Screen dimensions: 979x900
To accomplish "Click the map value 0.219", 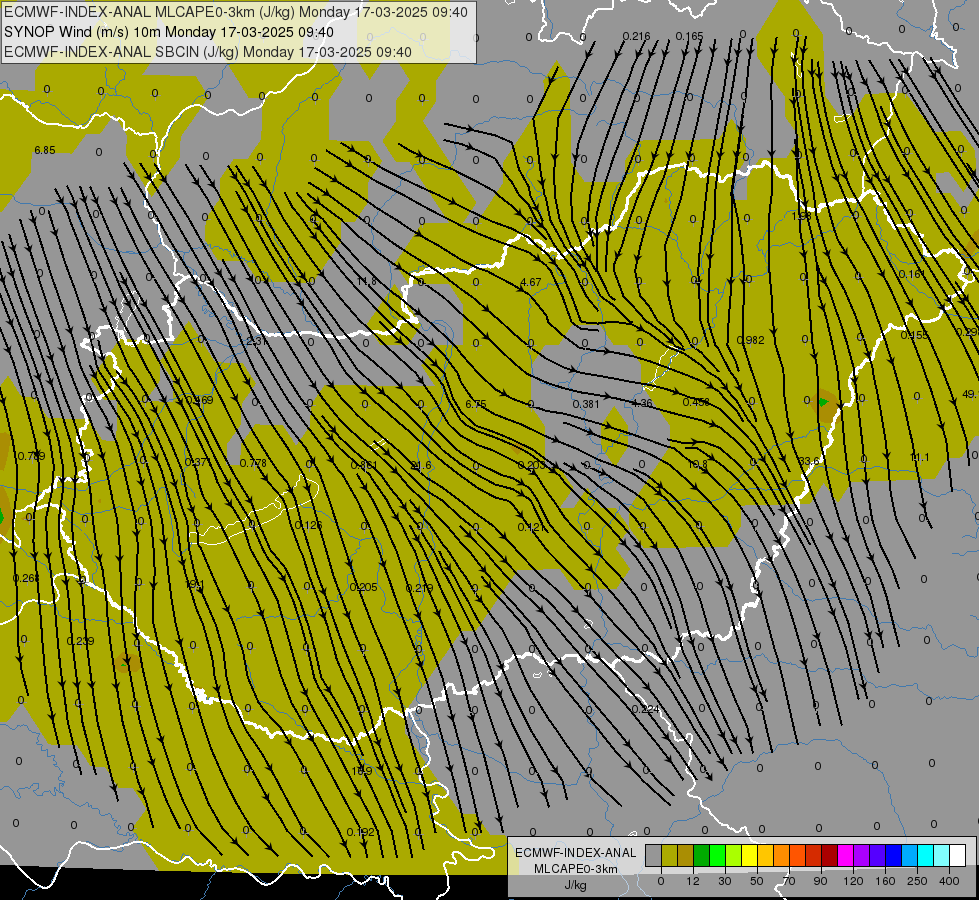I will 420,588.
